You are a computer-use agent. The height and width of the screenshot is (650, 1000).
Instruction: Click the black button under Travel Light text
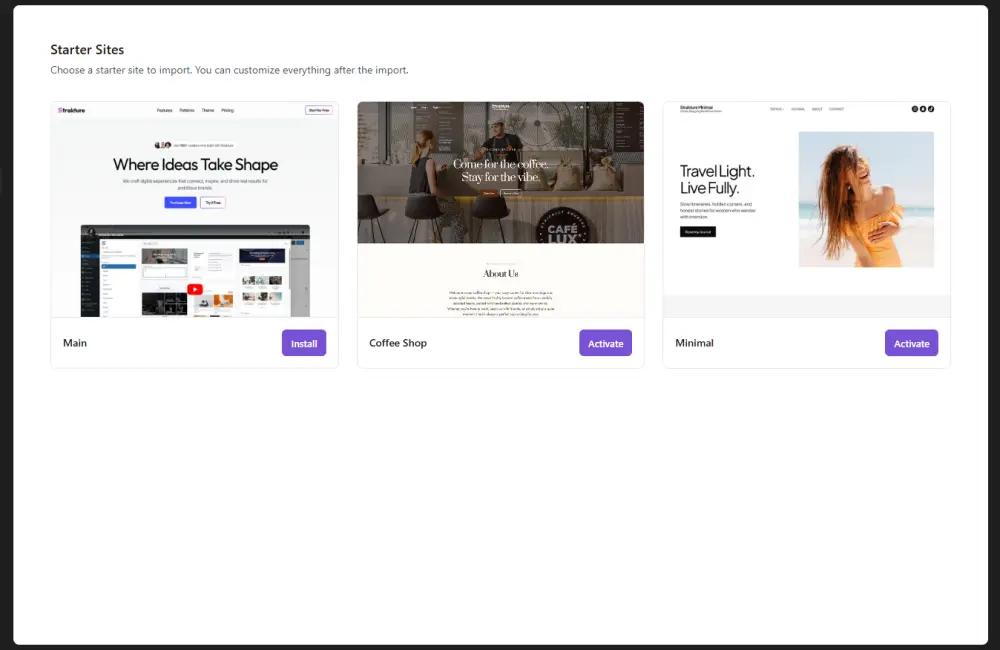(x=697, y=231)
